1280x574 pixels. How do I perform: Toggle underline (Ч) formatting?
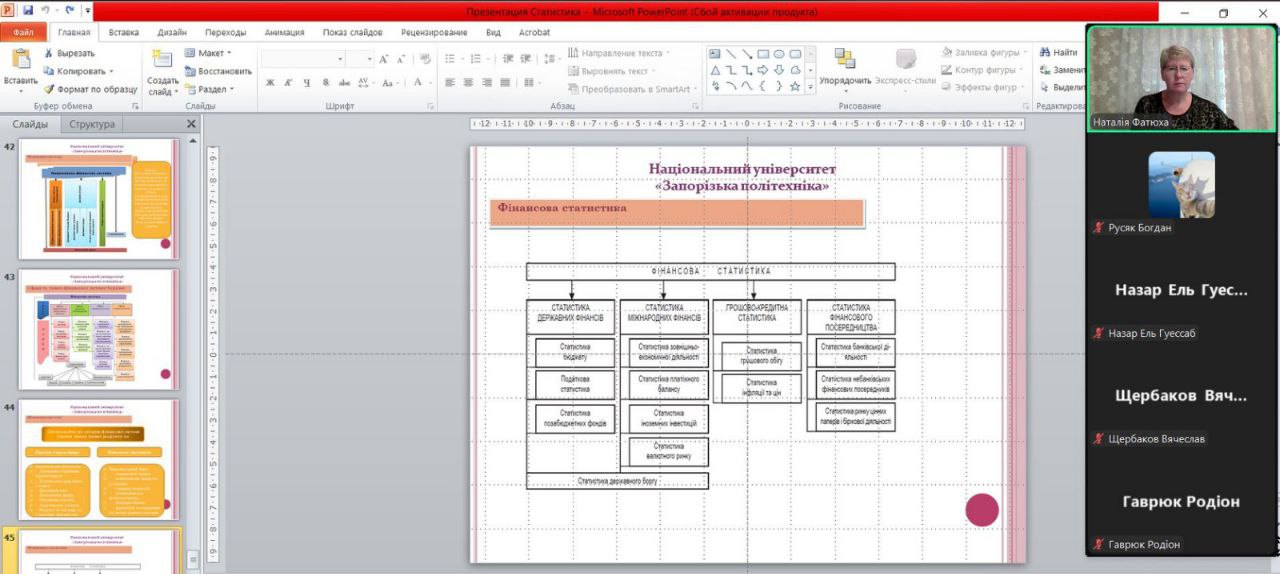[306, 83]
